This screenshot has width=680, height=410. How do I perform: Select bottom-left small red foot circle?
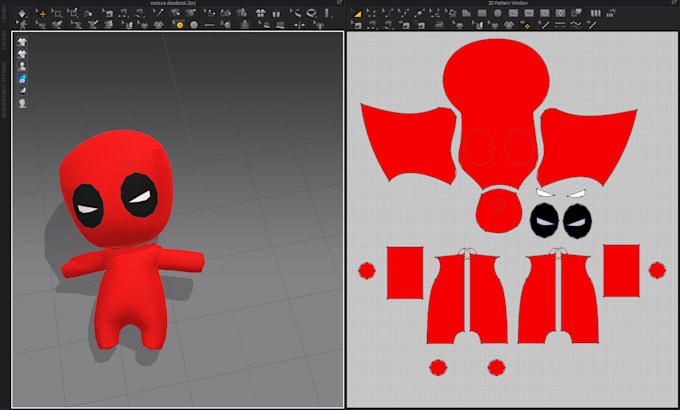[x=438, y=367]
